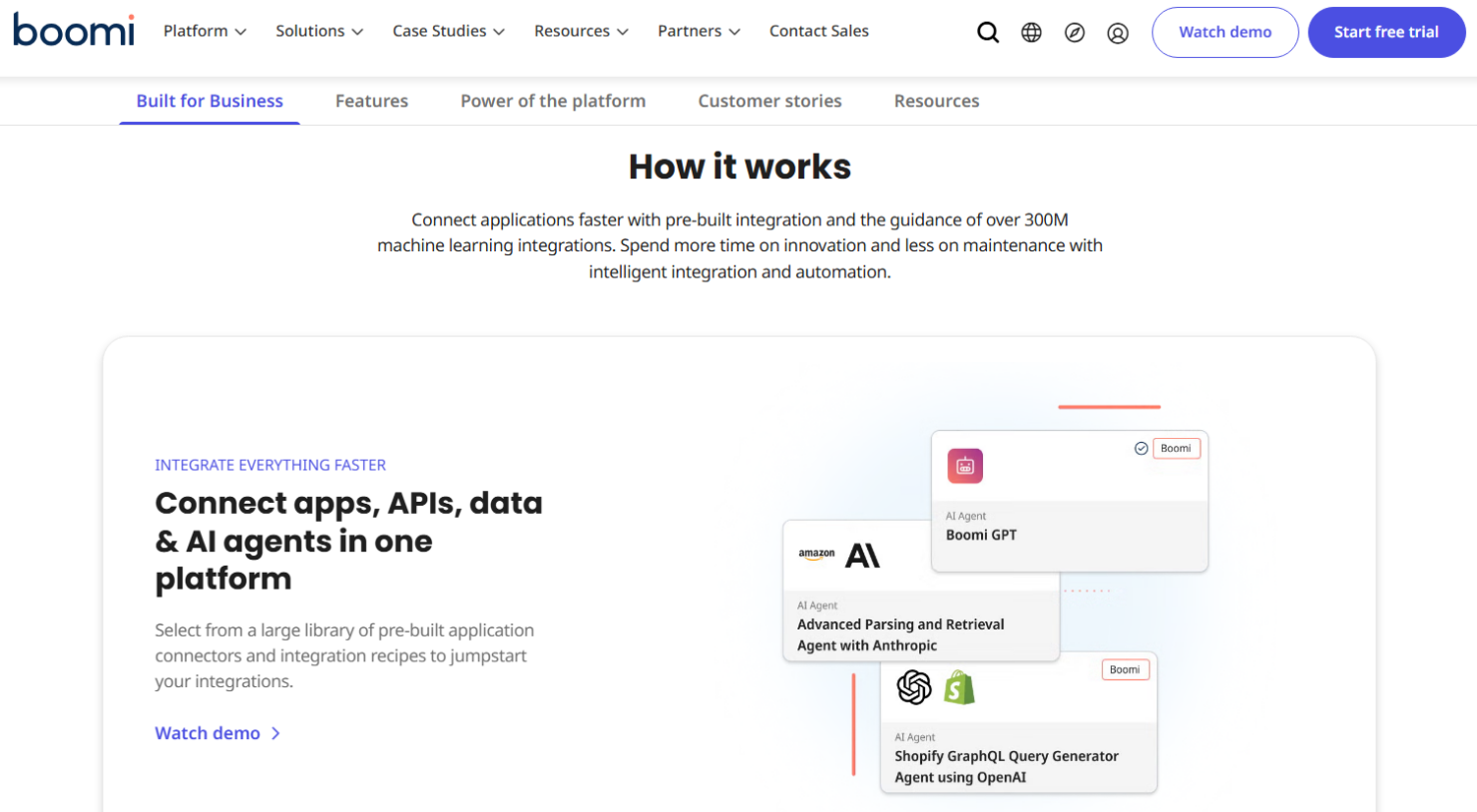Switch to the Features tab
The height and width of the screenshot is (812, 1477).
pos(371,101)
